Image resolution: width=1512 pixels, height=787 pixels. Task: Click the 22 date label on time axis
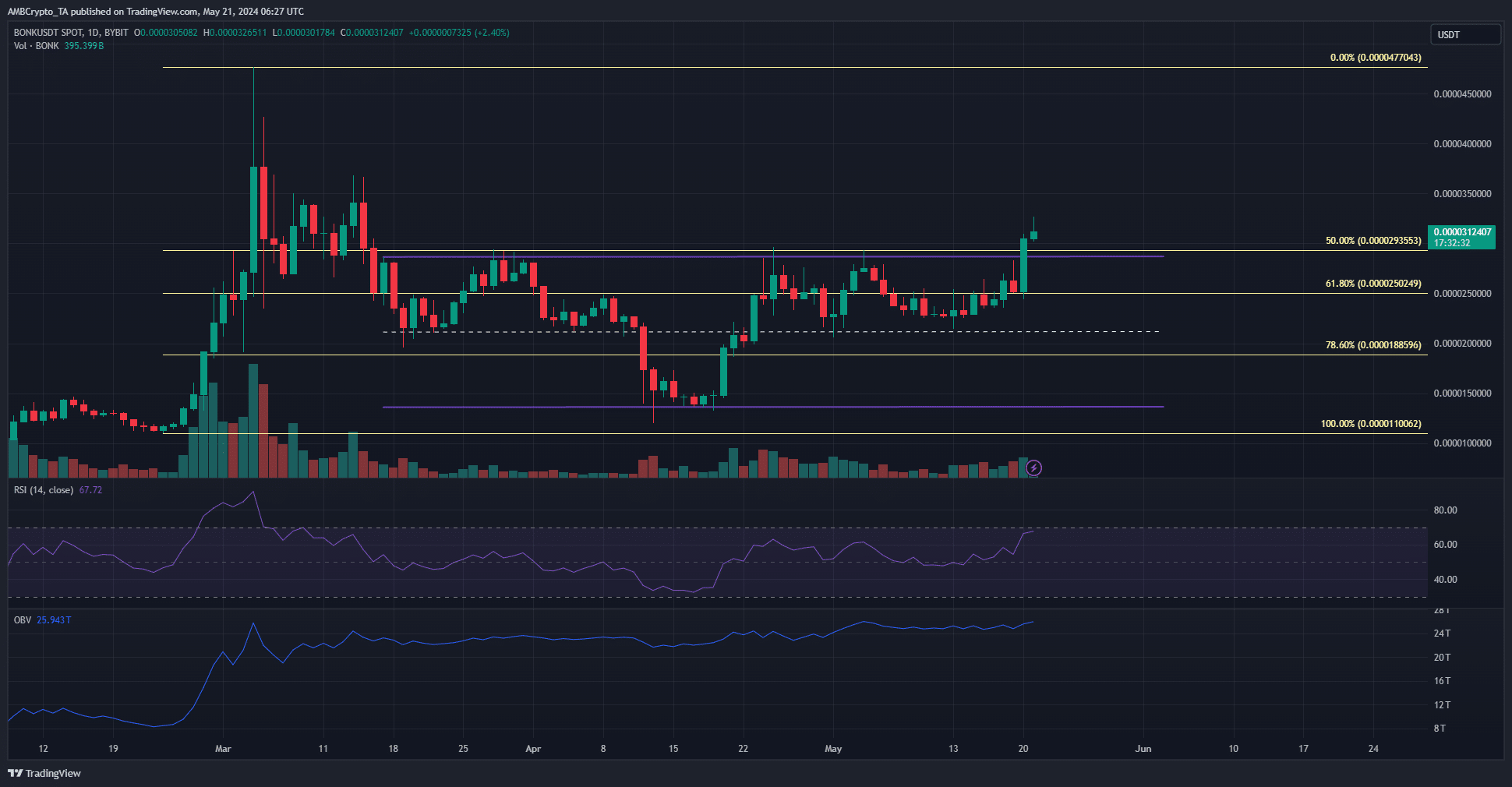743,749
